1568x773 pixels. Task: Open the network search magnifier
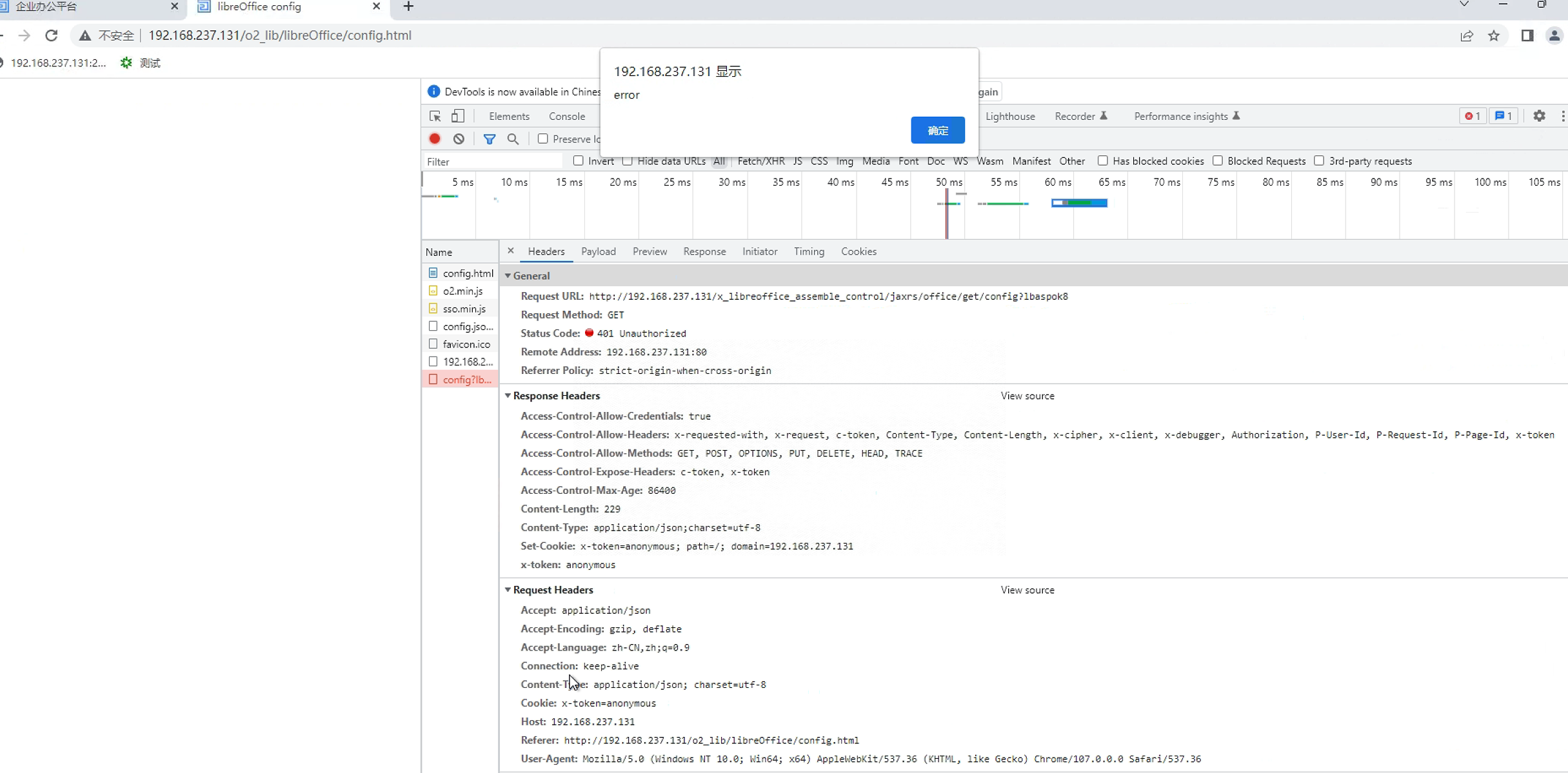coord(513,139)
